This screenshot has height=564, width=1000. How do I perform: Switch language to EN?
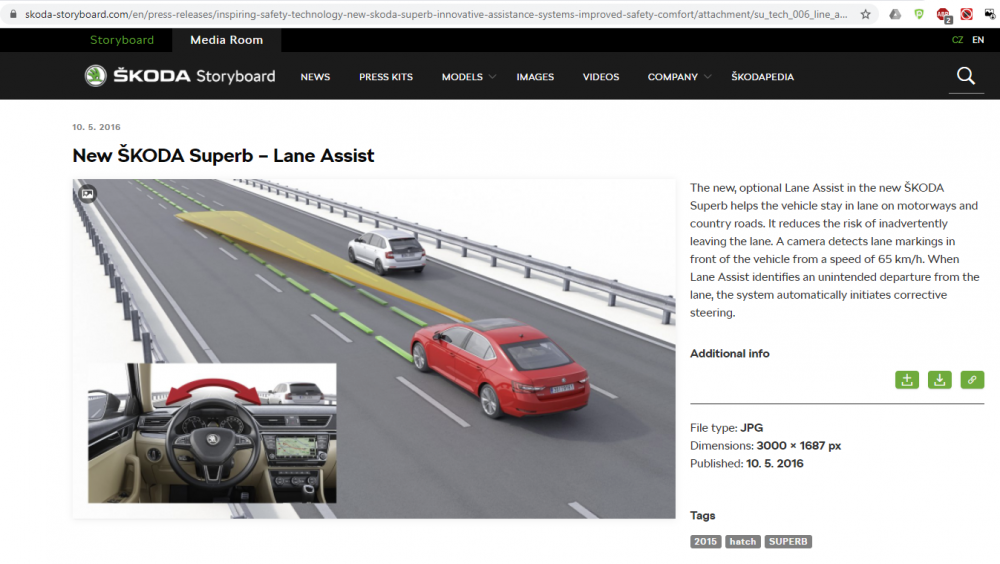pyautogui.click(x=978, y=40)
